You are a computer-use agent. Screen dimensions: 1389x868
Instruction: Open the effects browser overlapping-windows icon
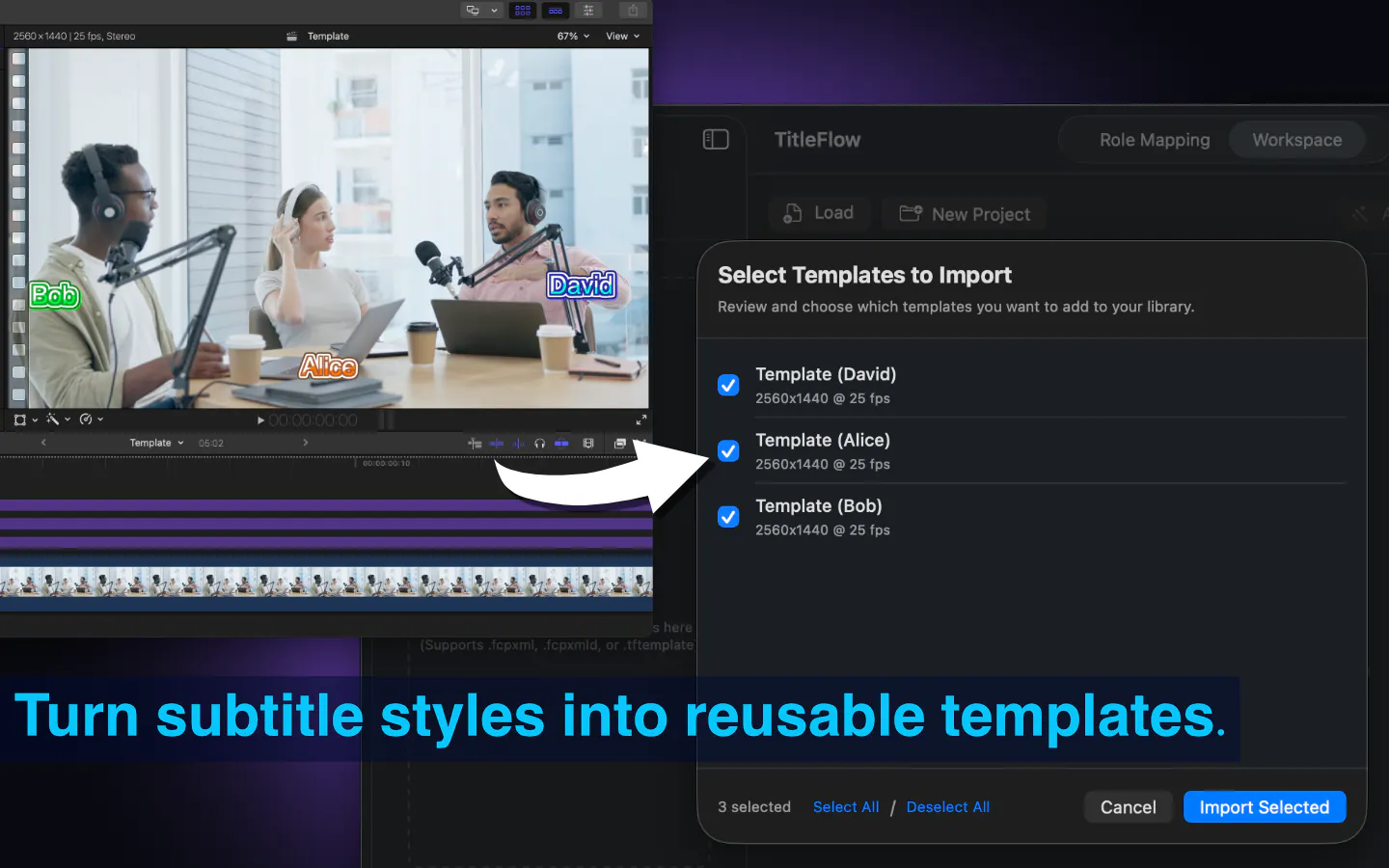[620, 444]
